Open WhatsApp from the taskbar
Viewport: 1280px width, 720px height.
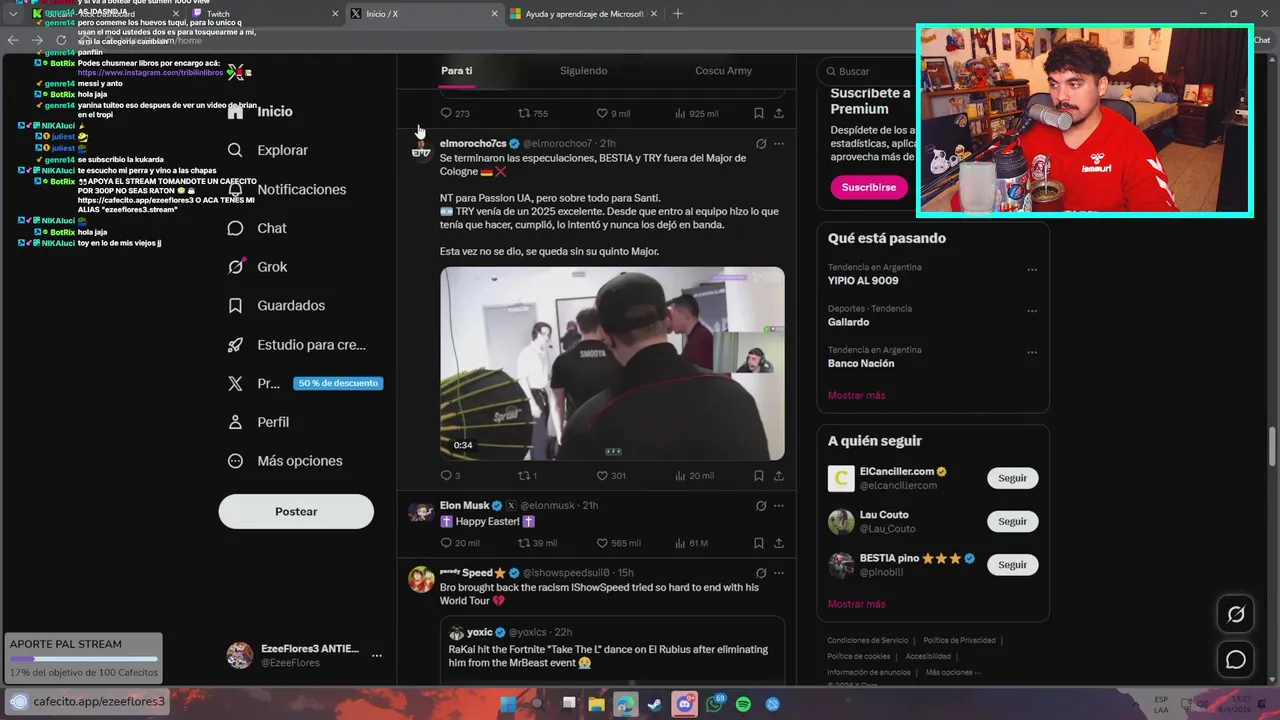[714, 705]
